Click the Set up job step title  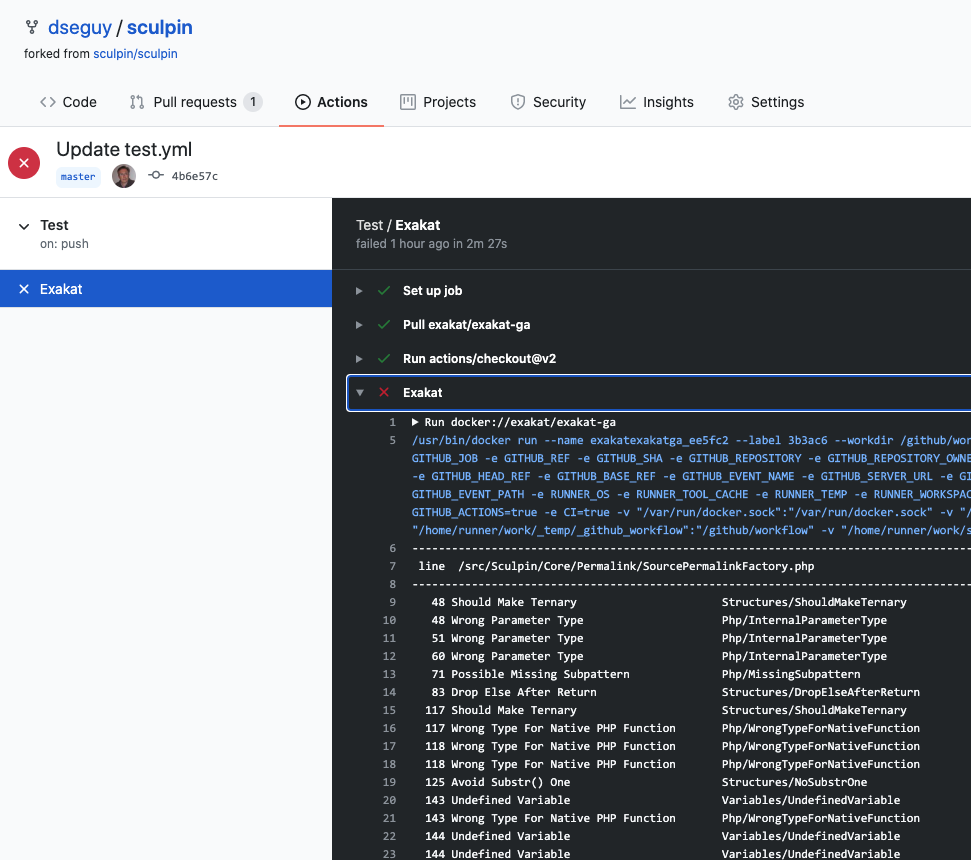432,291
